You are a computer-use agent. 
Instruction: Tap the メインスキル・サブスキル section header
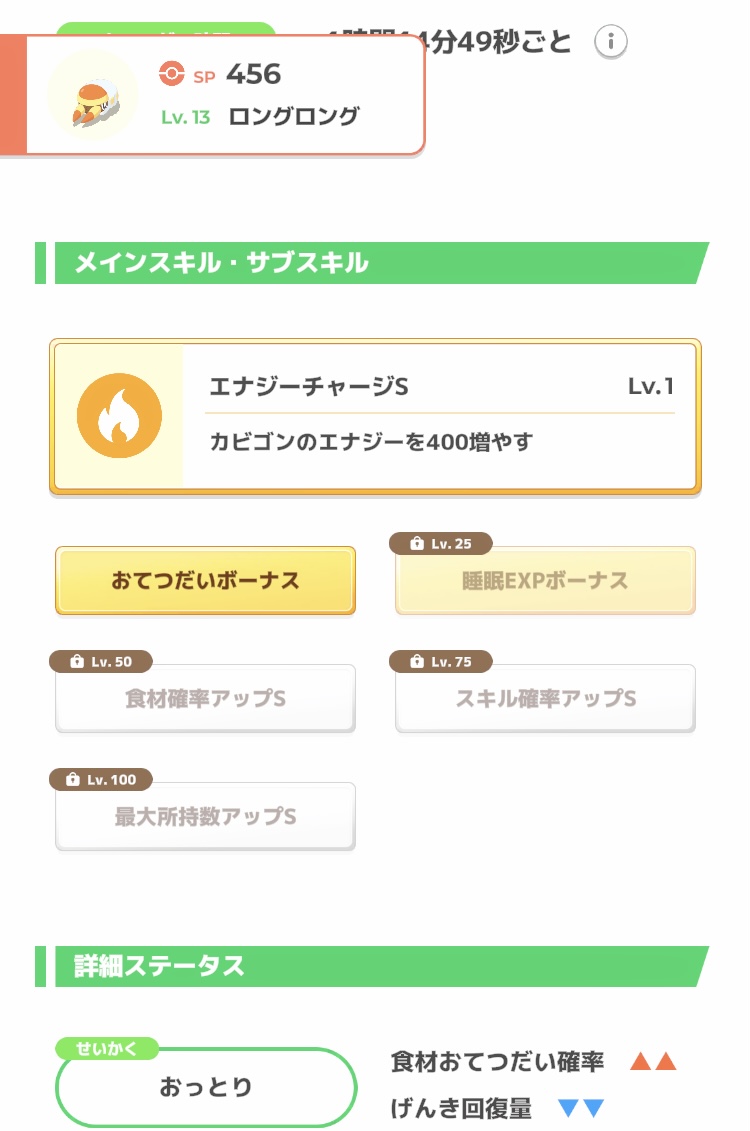tap(372, 263)
